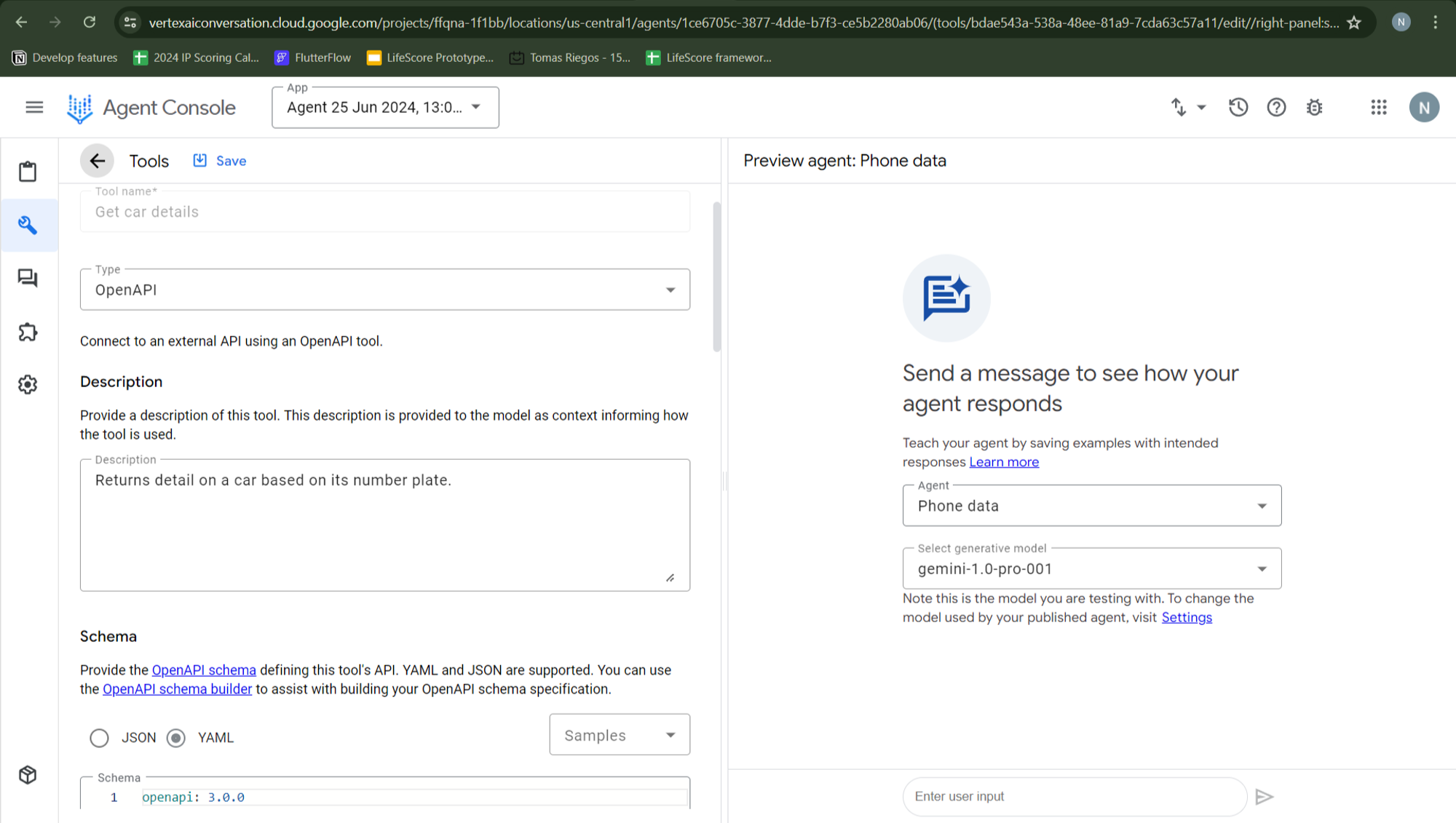Open the Samples dropdown

pyautogui.click(x=619, y=735)
